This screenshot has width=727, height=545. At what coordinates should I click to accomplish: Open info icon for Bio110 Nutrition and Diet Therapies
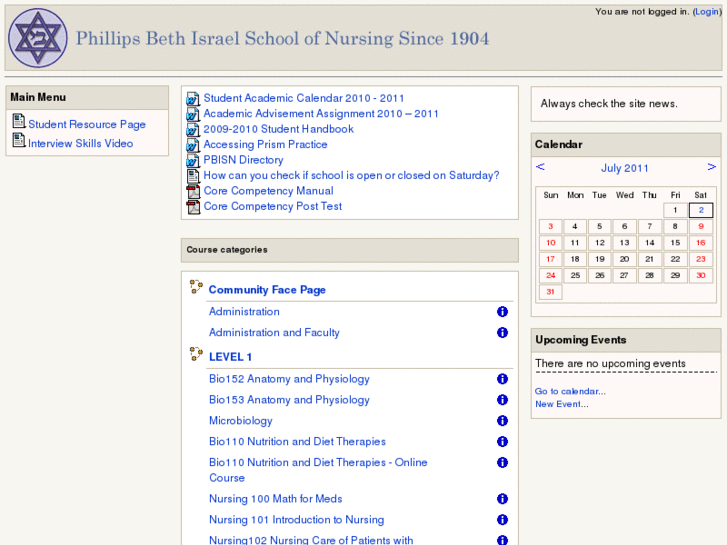tap(502, 442)
